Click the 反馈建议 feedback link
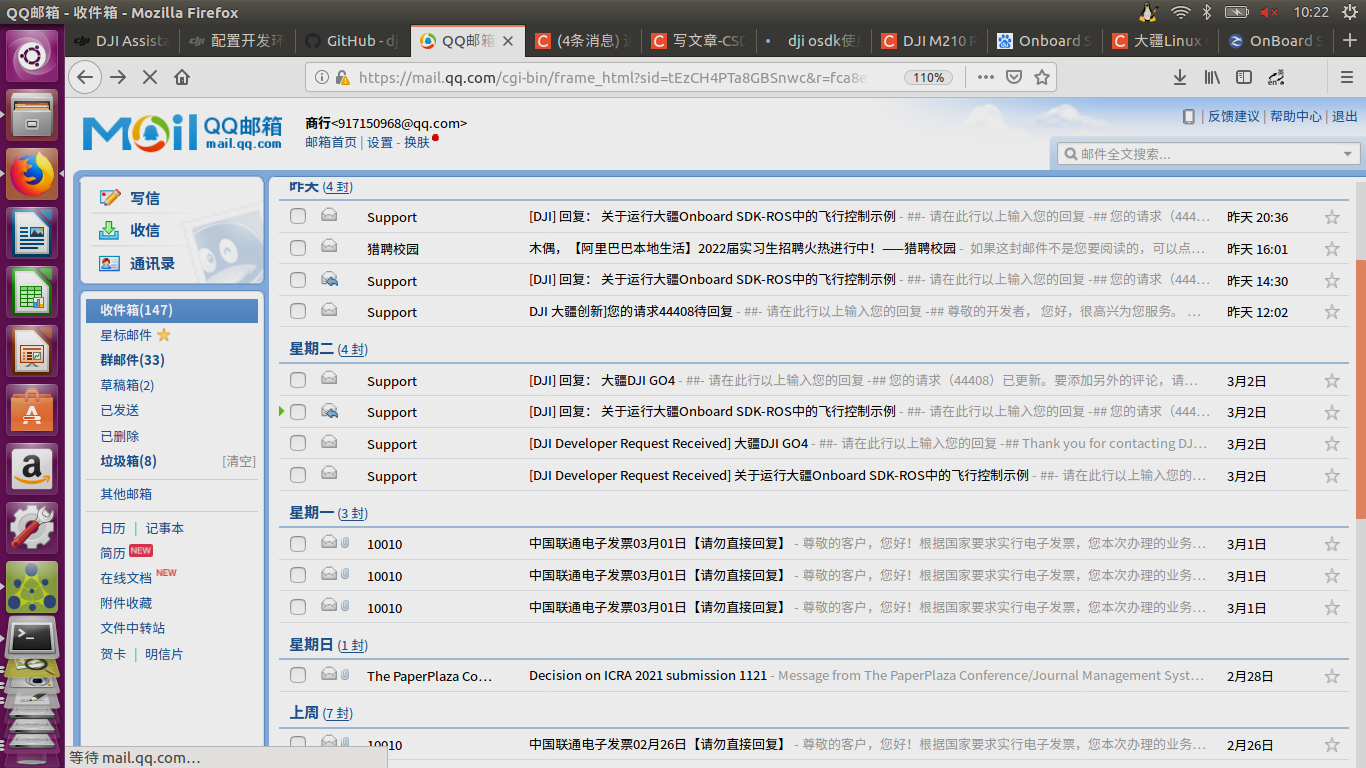This screenshot has width=1366, height=768. point(1234,116)
